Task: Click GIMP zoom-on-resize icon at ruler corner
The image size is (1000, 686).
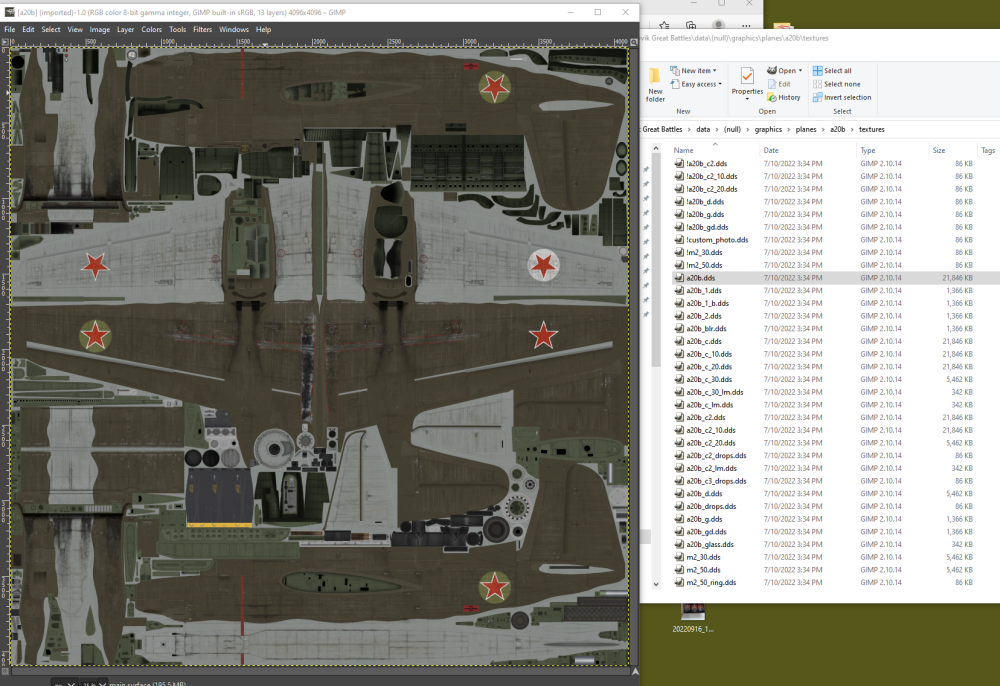Action: pos(632,42)
